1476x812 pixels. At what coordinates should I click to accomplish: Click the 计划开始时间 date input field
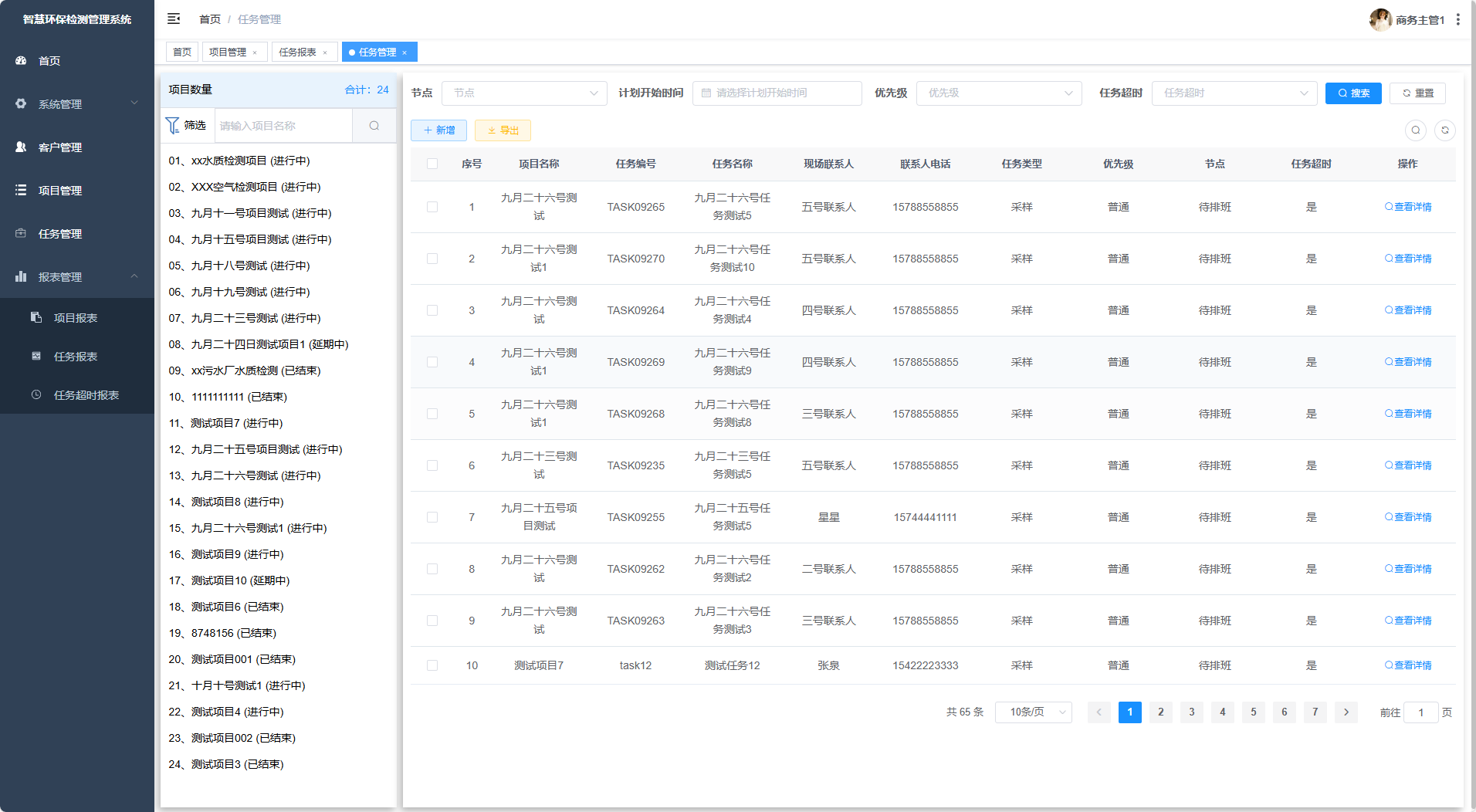pyautogui.click(x=777, y=93)
